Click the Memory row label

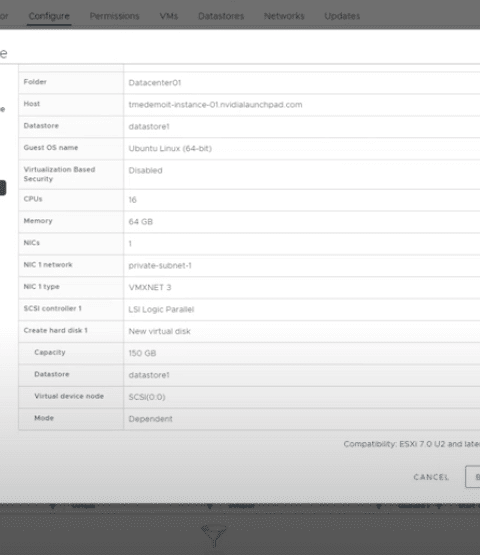coord(38,221)
